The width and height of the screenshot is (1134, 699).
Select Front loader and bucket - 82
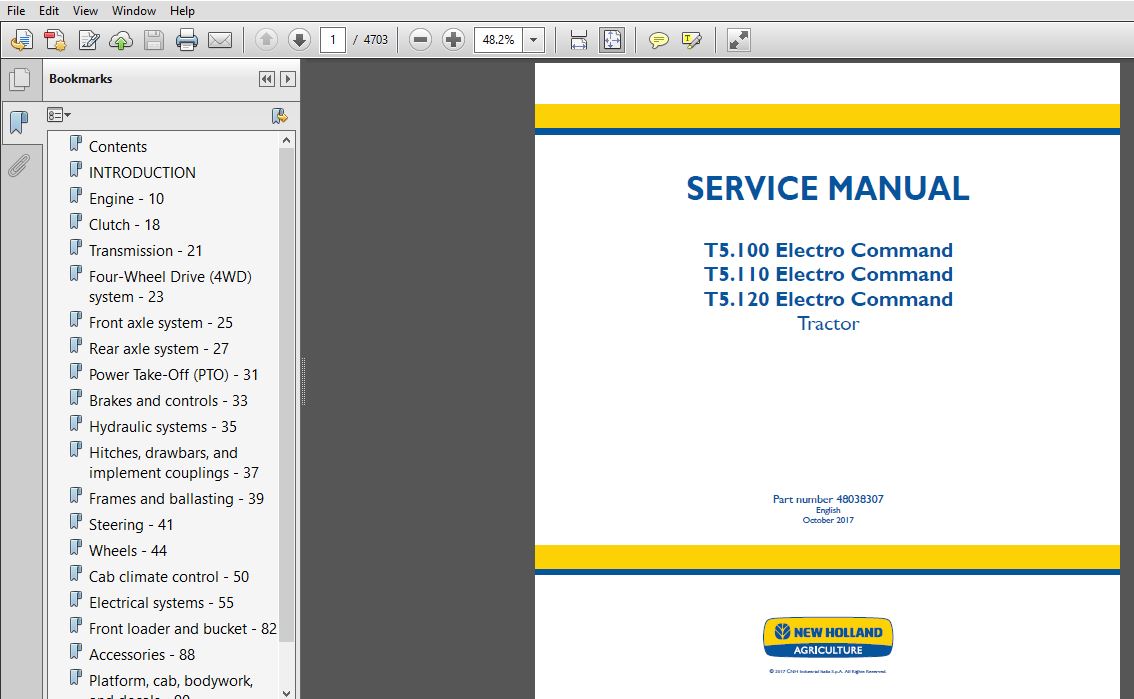click(x=183, y=629)
